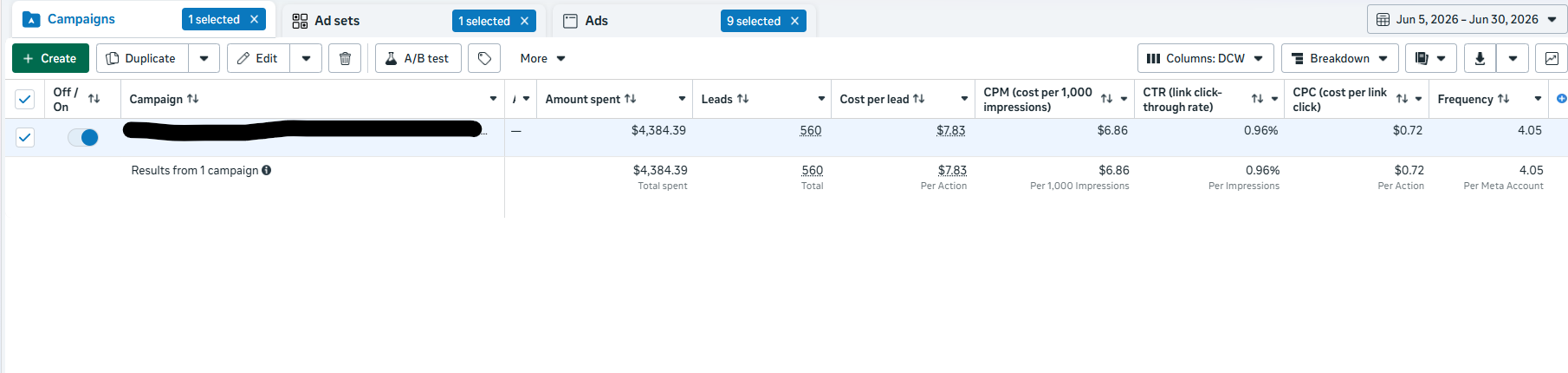Click the download export icon
The width and height of the screenshot is (1568, 373).
1480,58
